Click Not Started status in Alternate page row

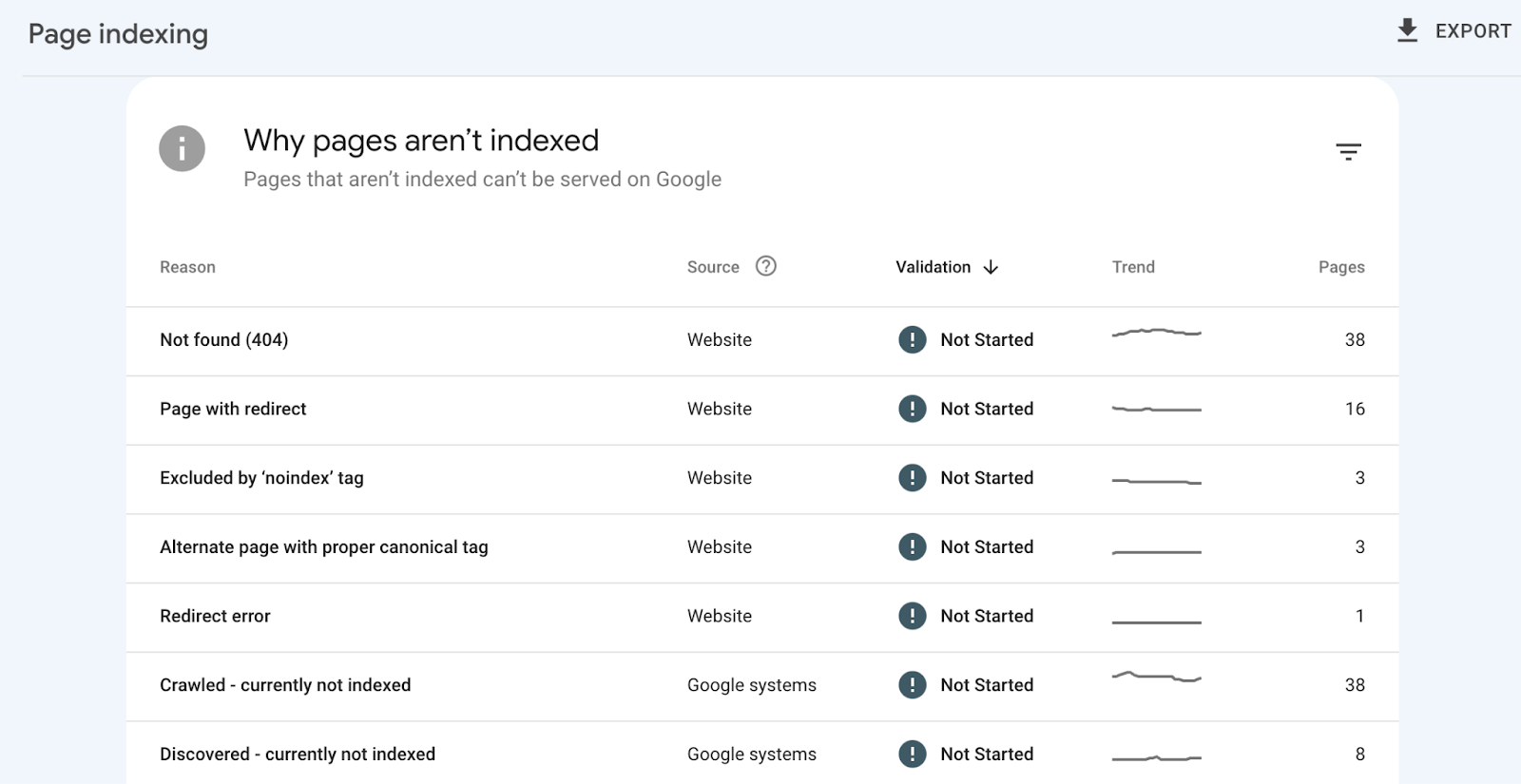987,546
